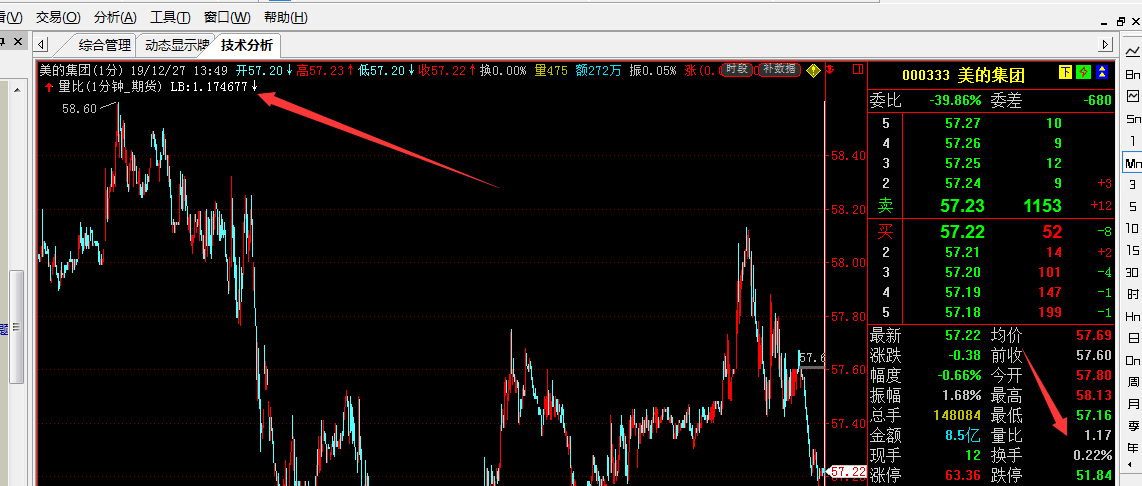
Task: Select the boxed chart icon in period bar
Action: point(1133,96)
